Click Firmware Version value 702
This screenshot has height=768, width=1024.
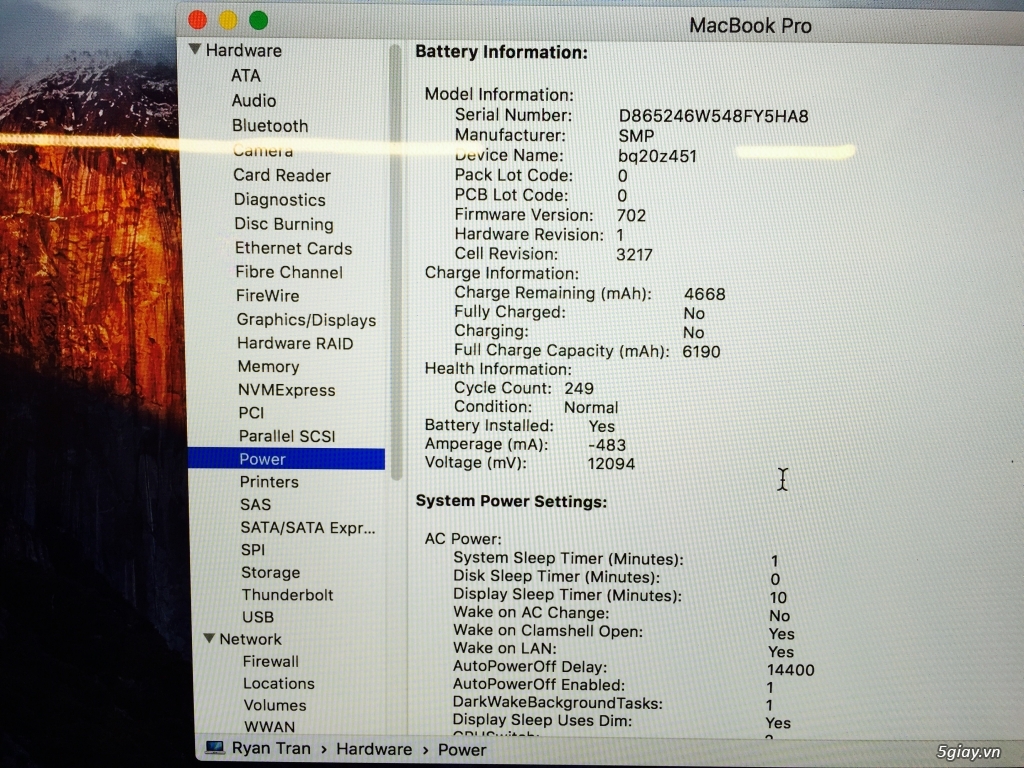point(631,216)
